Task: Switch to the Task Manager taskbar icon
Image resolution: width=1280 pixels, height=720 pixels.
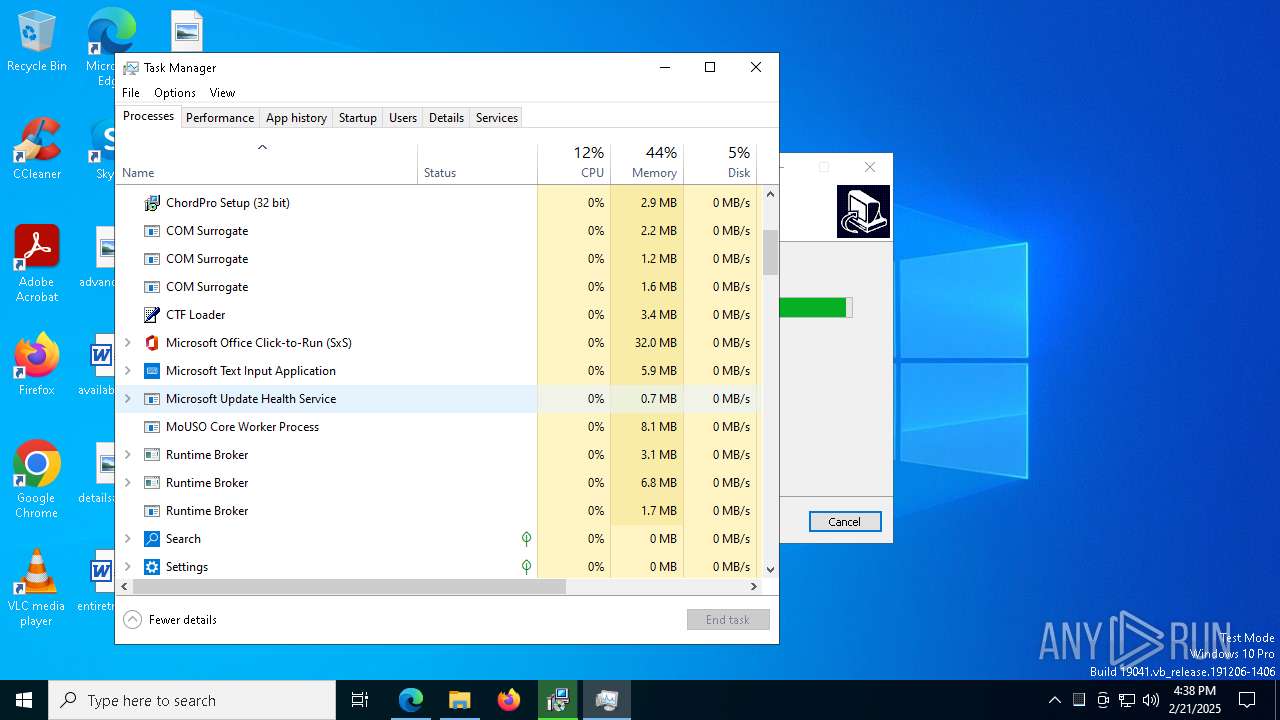Action: [x=607, y=700]
